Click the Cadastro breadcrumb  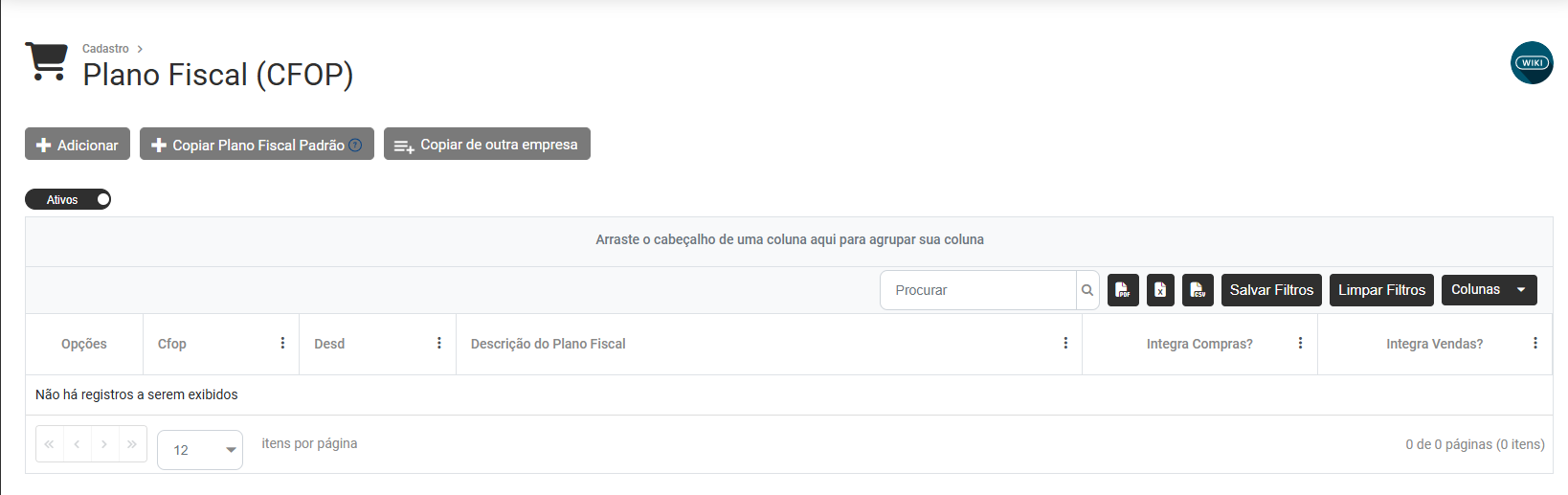105,49
